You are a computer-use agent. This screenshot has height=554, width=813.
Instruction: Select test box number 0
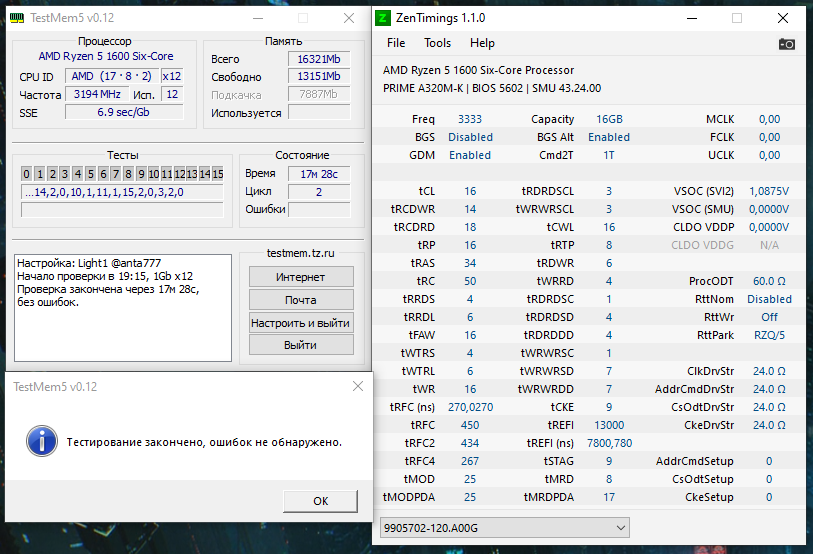pyautogui.click(x=26, y=174)
